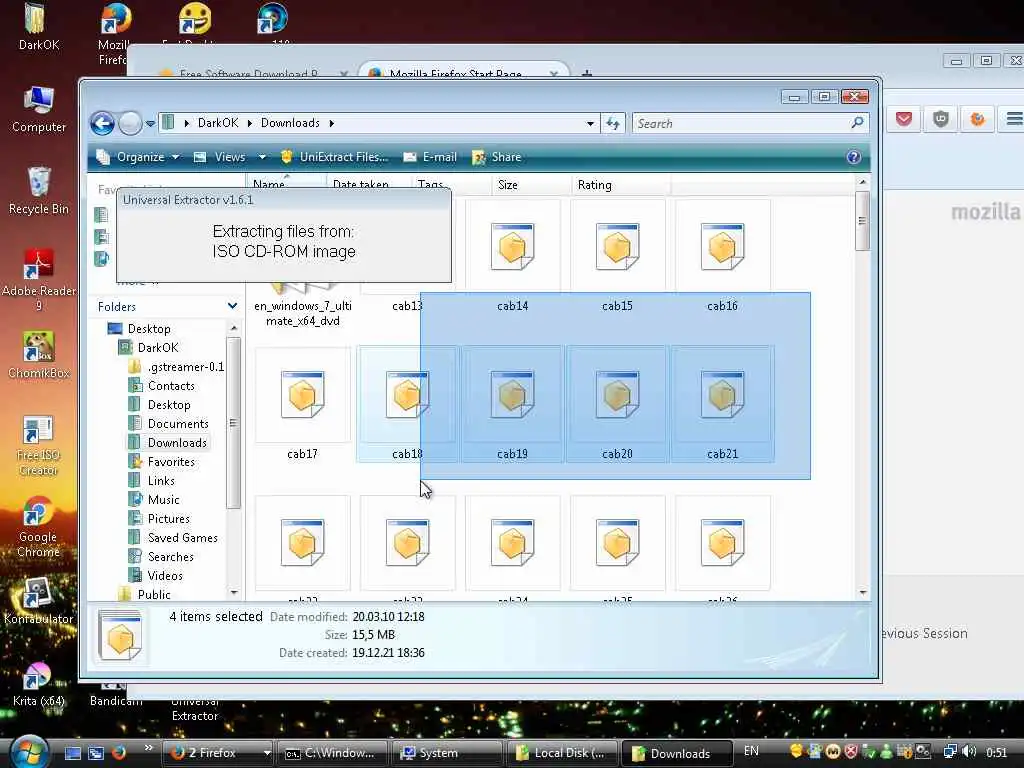Select Favorites in the folder tree
1024x768 pixels.
[171, 461]
